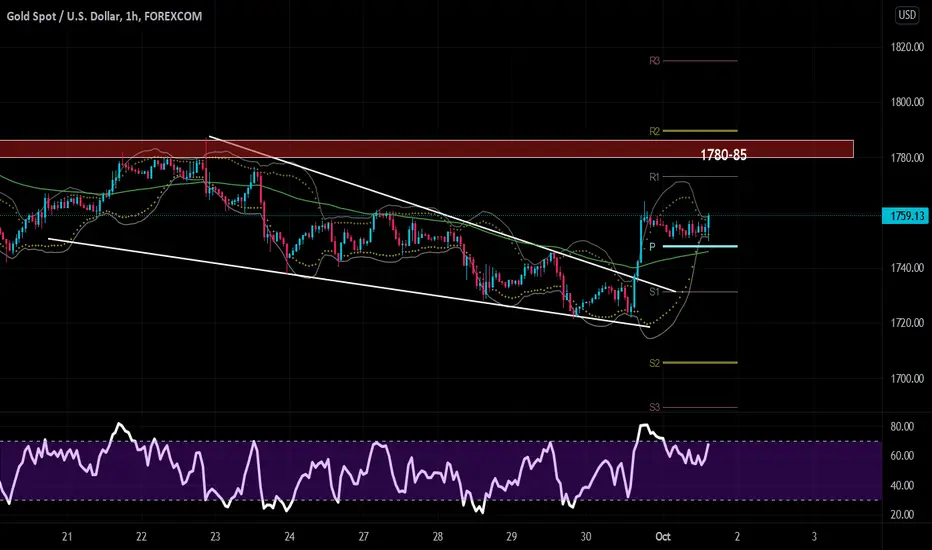The height and width of the screenshot is (550, 932).
Task: Click date label 28 on time axis
Action: [x=437, y=537]
